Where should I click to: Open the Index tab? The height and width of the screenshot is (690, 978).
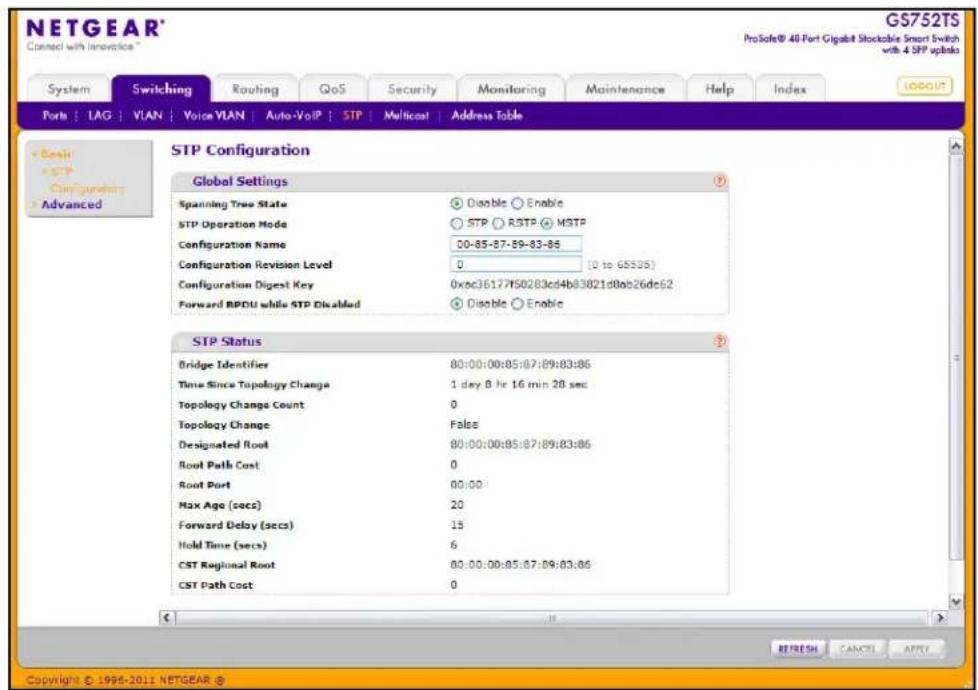pyautogui.click(x=790, y=89)
